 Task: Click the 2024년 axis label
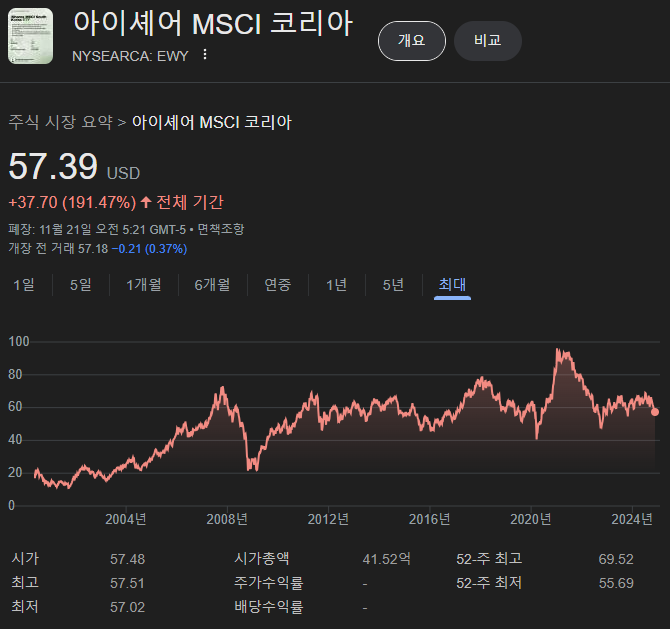(632, 519)
